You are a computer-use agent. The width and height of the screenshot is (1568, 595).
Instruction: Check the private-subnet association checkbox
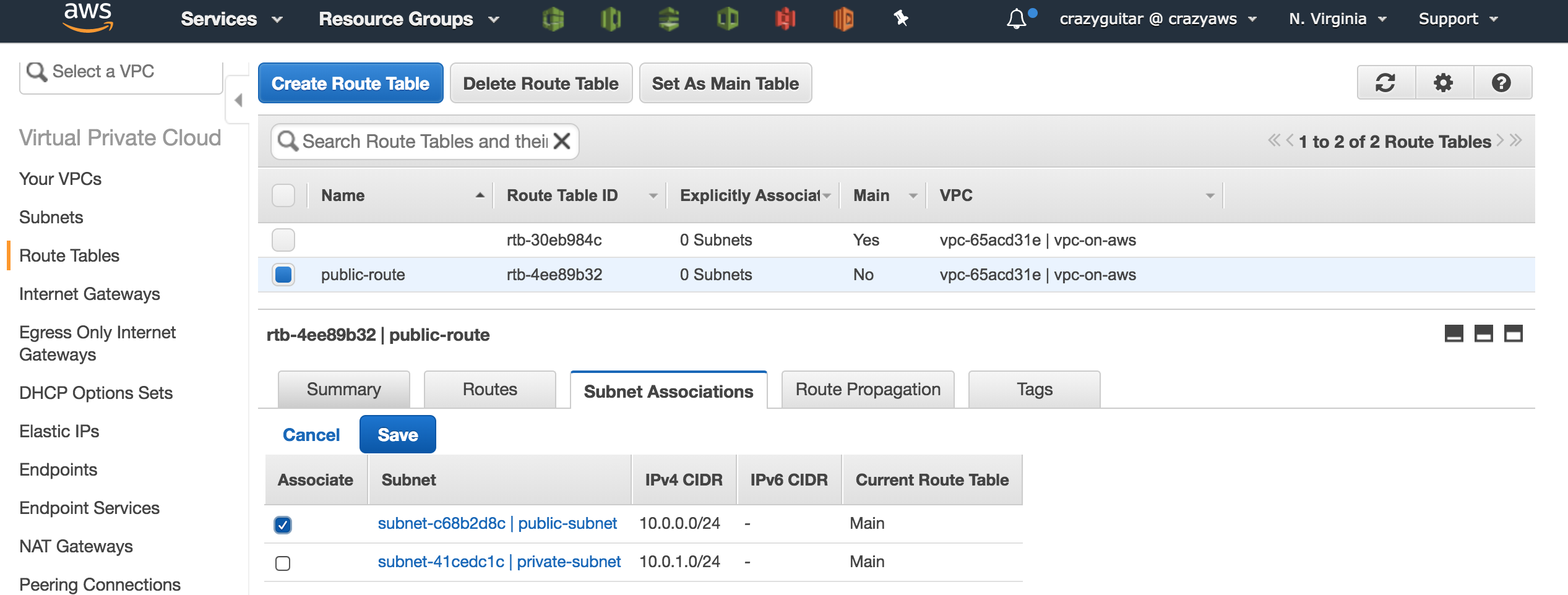coord(283,562)
